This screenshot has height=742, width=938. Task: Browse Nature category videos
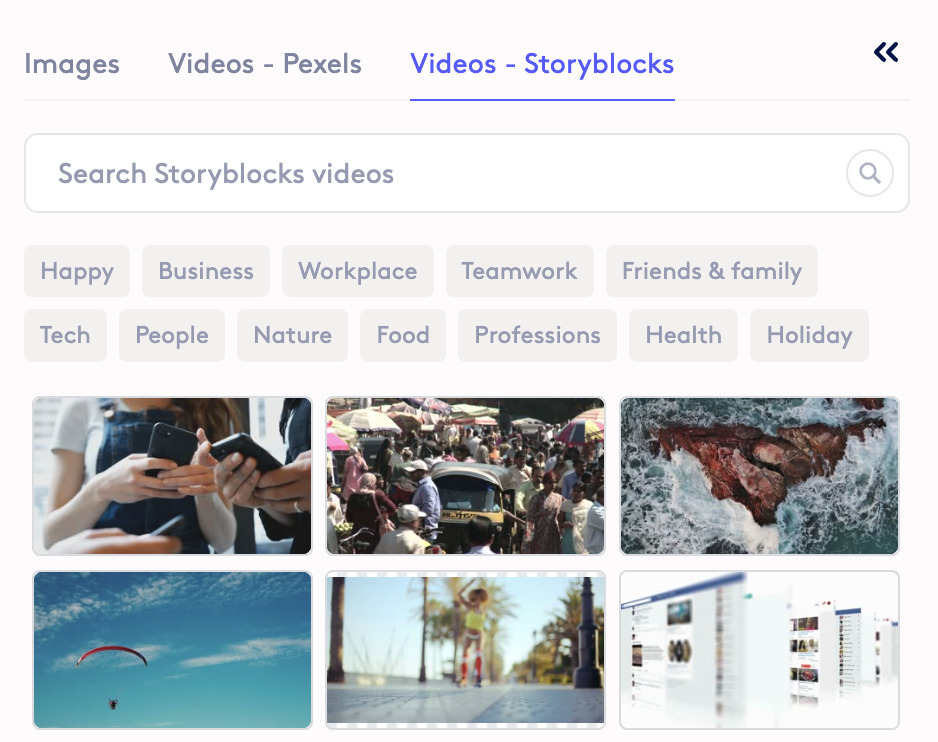(x=292, y=335)
